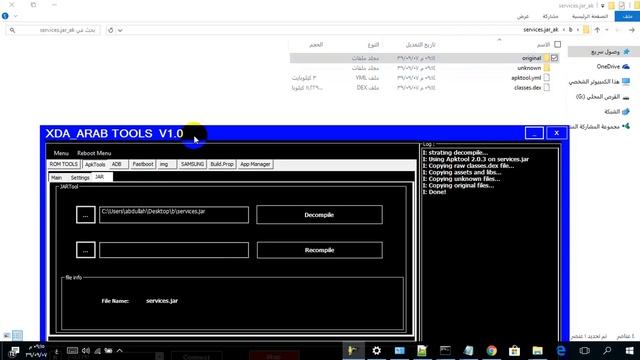Screen dimensions: 640x360
Task: Browse for folder next to Recompile
Action: click(86, 250)
